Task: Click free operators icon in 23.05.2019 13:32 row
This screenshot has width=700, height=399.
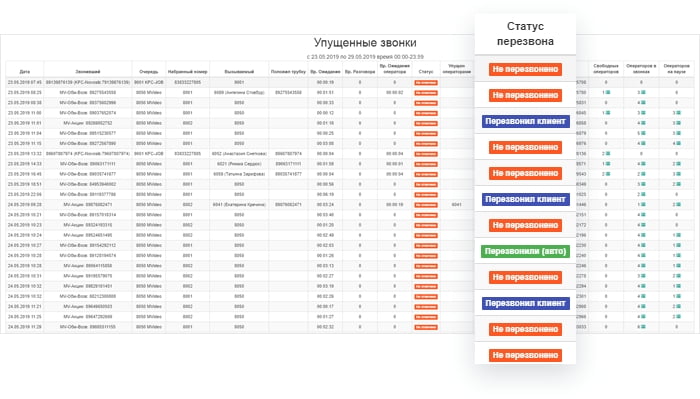Action: [608, 154]
